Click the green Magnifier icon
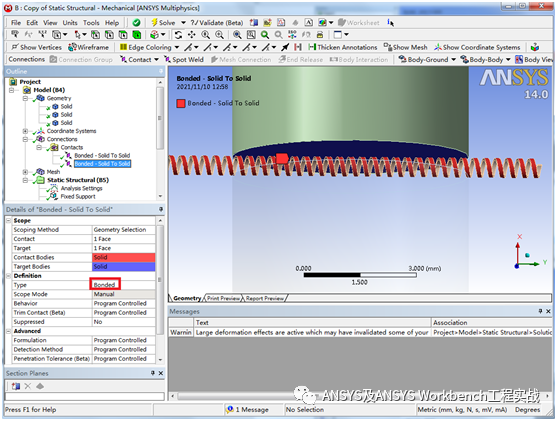The width and height of the screenshot is (557, 421). (265, 35)
